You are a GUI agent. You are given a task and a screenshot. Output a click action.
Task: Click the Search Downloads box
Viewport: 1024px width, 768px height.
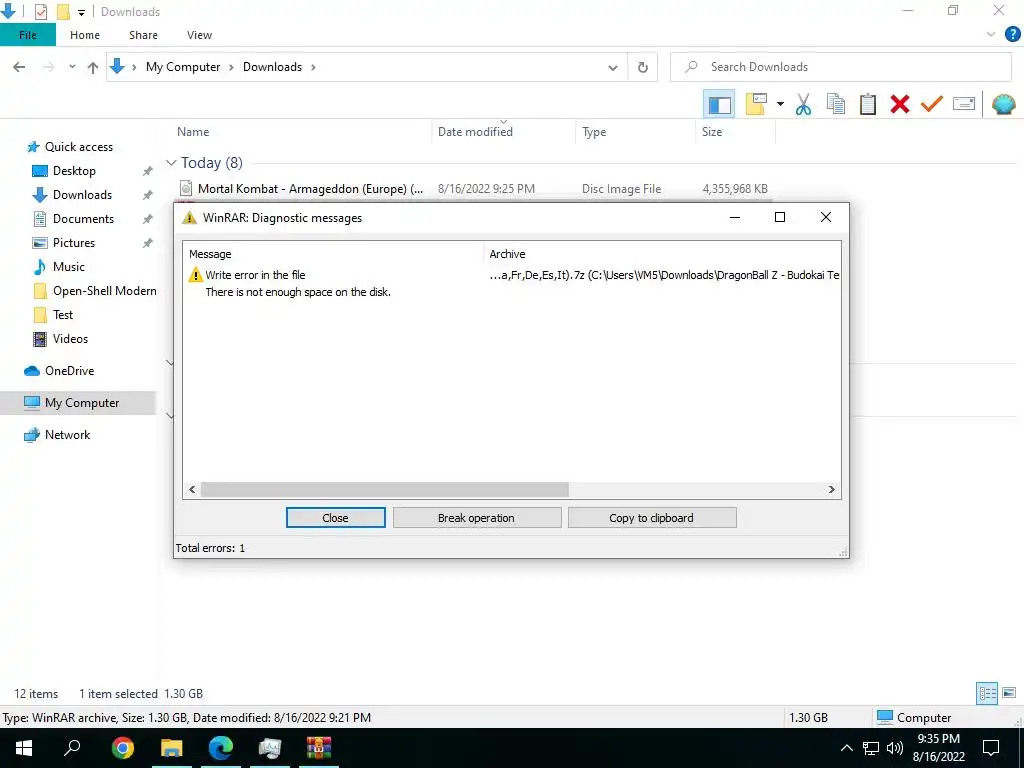840,67
